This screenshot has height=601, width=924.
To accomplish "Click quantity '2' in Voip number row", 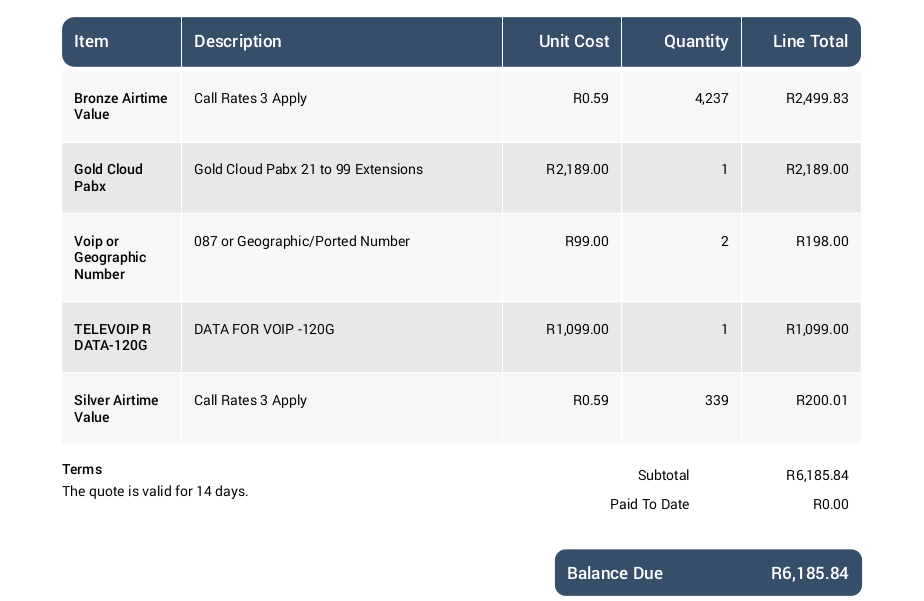I will coord(725,242).
